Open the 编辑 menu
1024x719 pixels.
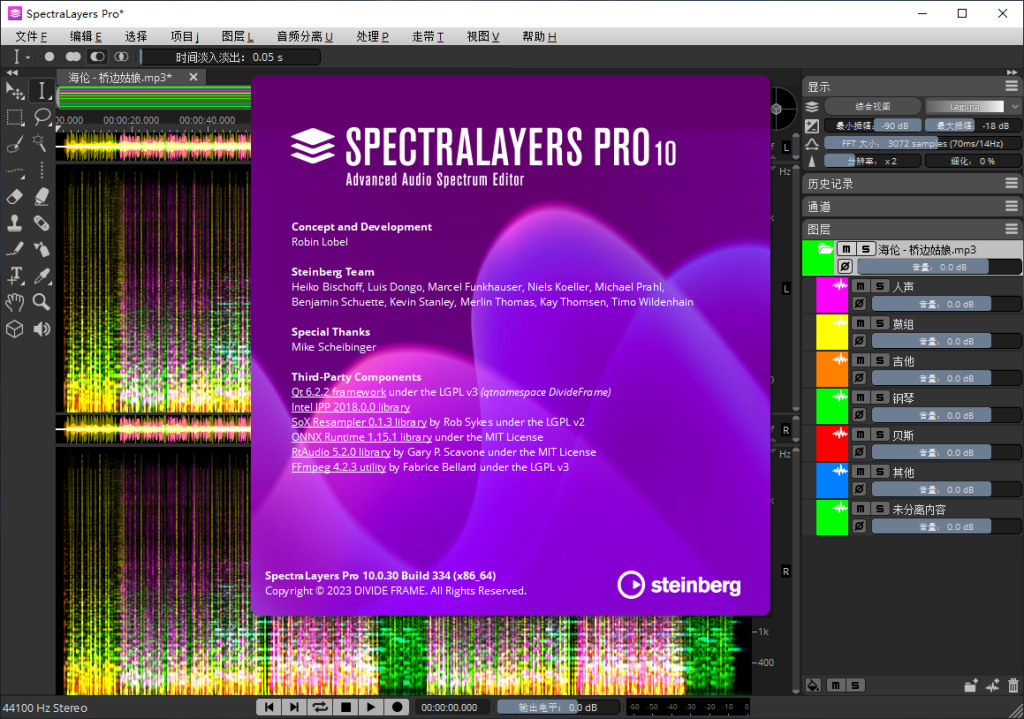(x=86, y=37)
